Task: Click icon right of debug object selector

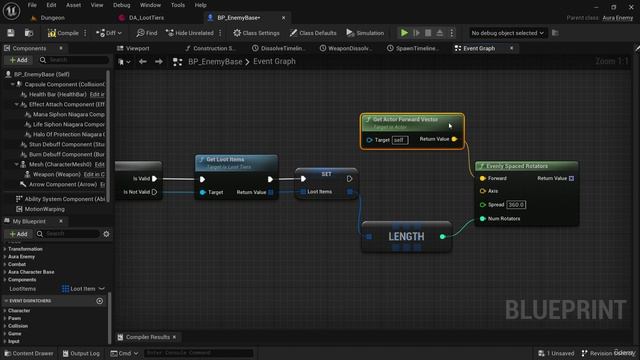Action: [555, 33]
